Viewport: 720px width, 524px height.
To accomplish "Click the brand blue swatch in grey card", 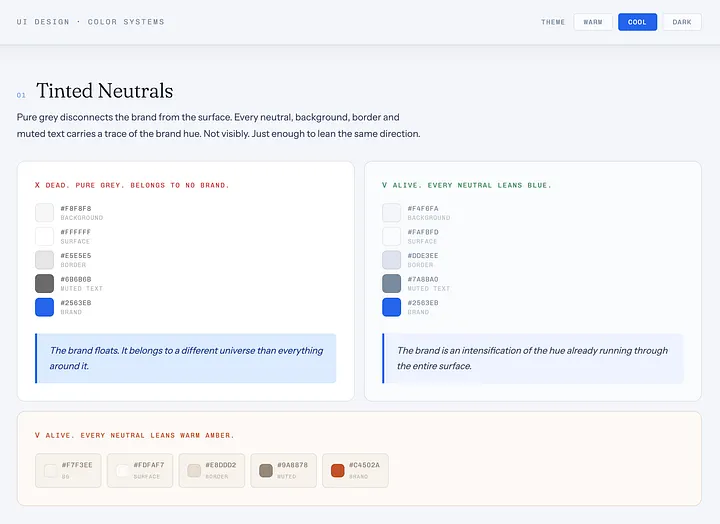I will [x=45, y=307].
